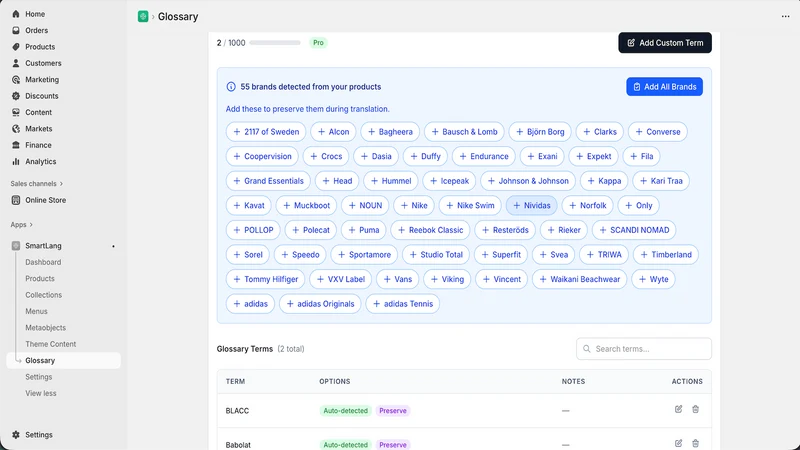Add the Crocs brand chip

326,156
